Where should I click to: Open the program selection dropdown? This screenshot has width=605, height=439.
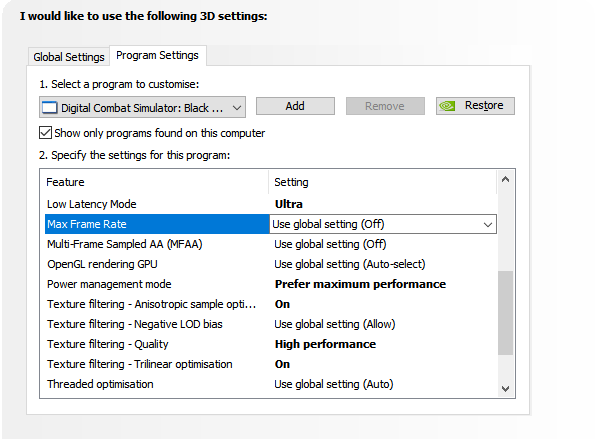[x=142, y=107]
